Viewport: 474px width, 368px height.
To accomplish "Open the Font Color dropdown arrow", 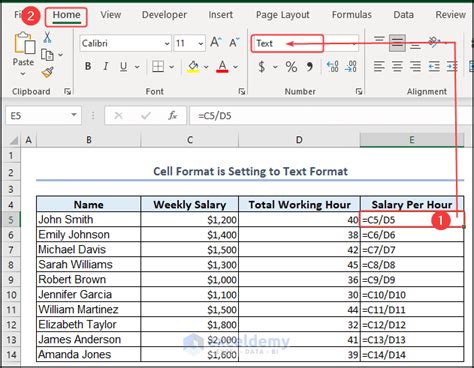I will tap(235, 67).
